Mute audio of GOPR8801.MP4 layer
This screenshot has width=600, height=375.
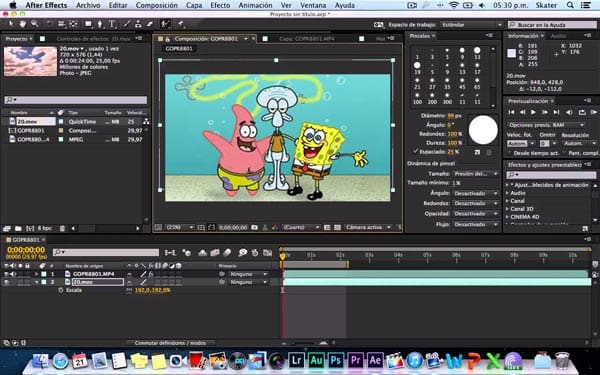point(13,274)
